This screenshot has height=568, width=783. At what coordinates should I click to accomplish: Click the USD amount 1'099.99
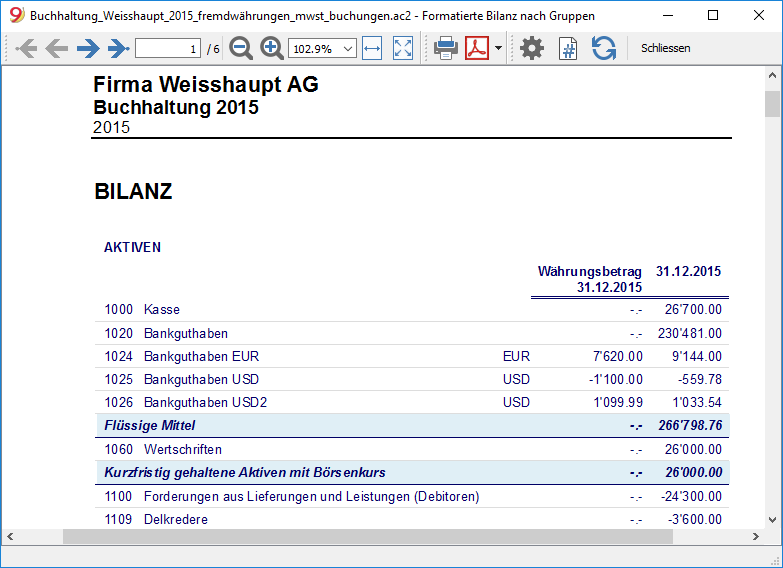[618, 402]
